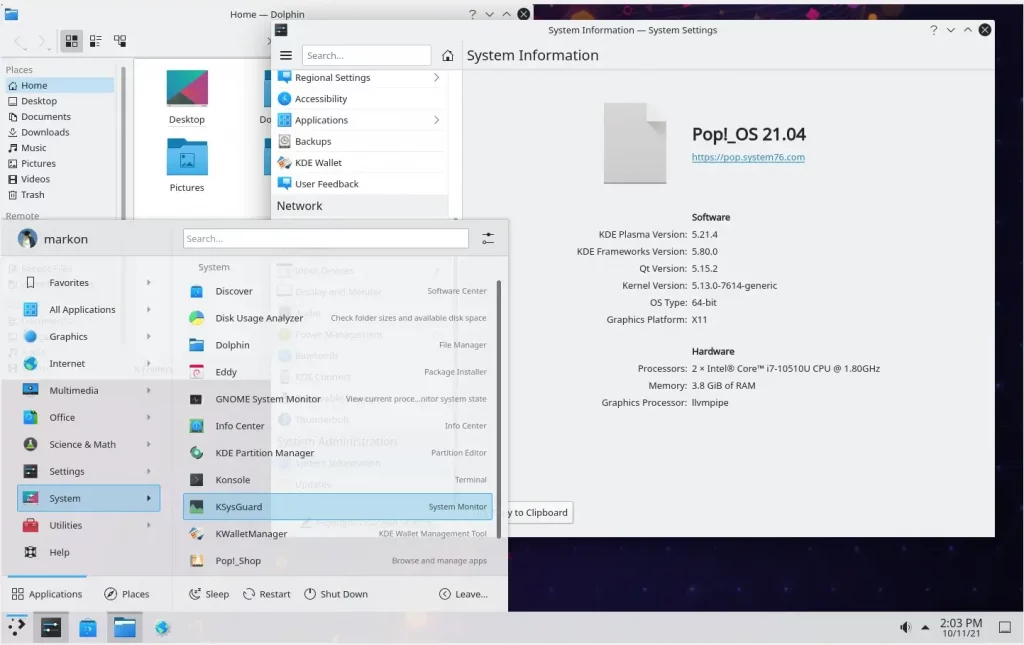Switch Dolphin to icons view mode
Image resolution: width=1024 pixels, height=645 pixels.
pos(71,40)
